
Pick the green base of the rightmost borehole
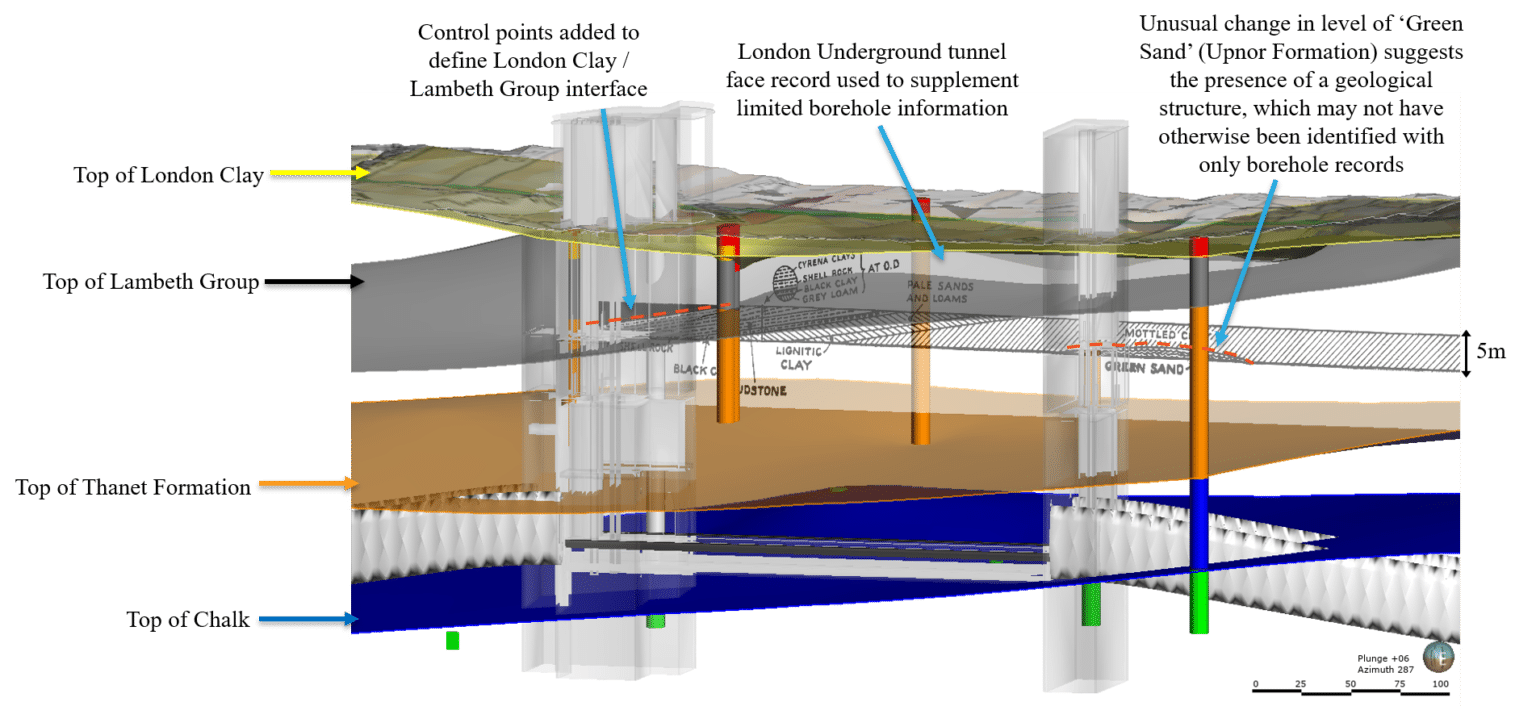(1198, 601)
